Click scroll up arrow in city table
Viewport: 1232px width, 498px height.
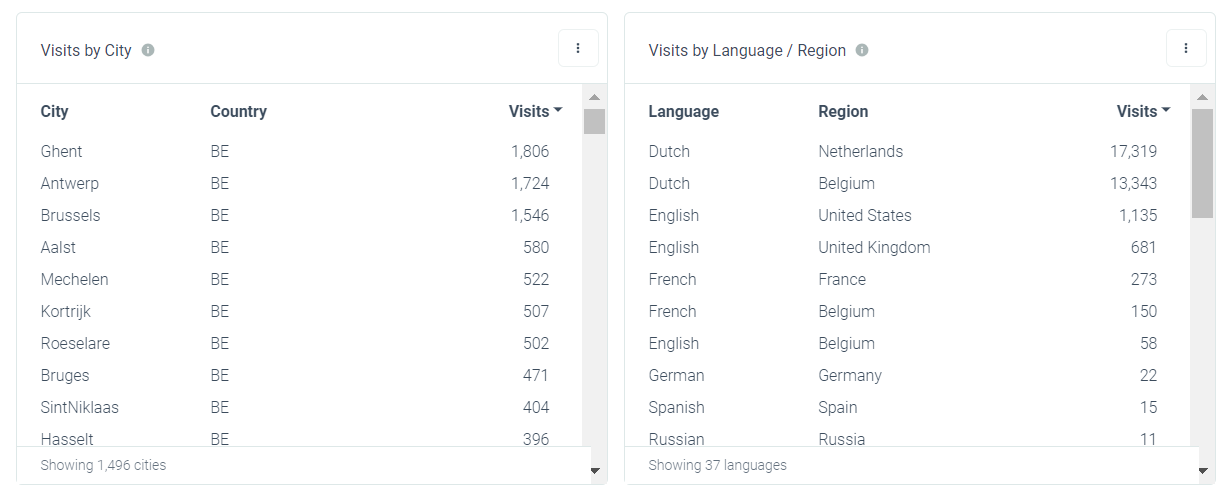pyautogui.click(x=594, y=97)
